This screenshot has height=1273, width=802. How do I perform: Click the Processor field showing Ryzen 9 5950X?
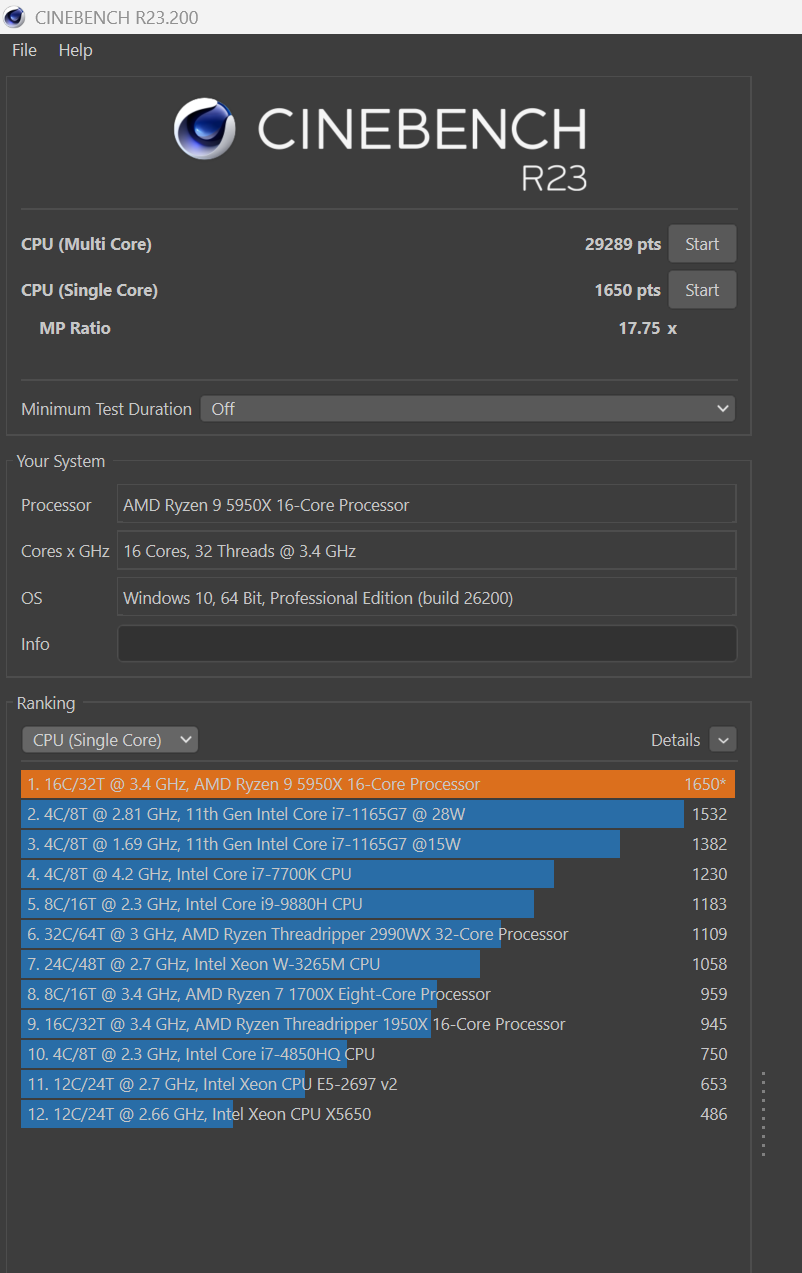click(427, 505)
